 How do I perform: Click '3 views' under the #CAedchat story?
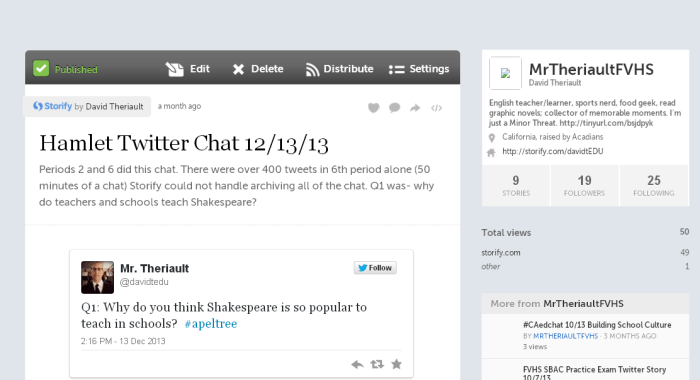click(535, 347)
